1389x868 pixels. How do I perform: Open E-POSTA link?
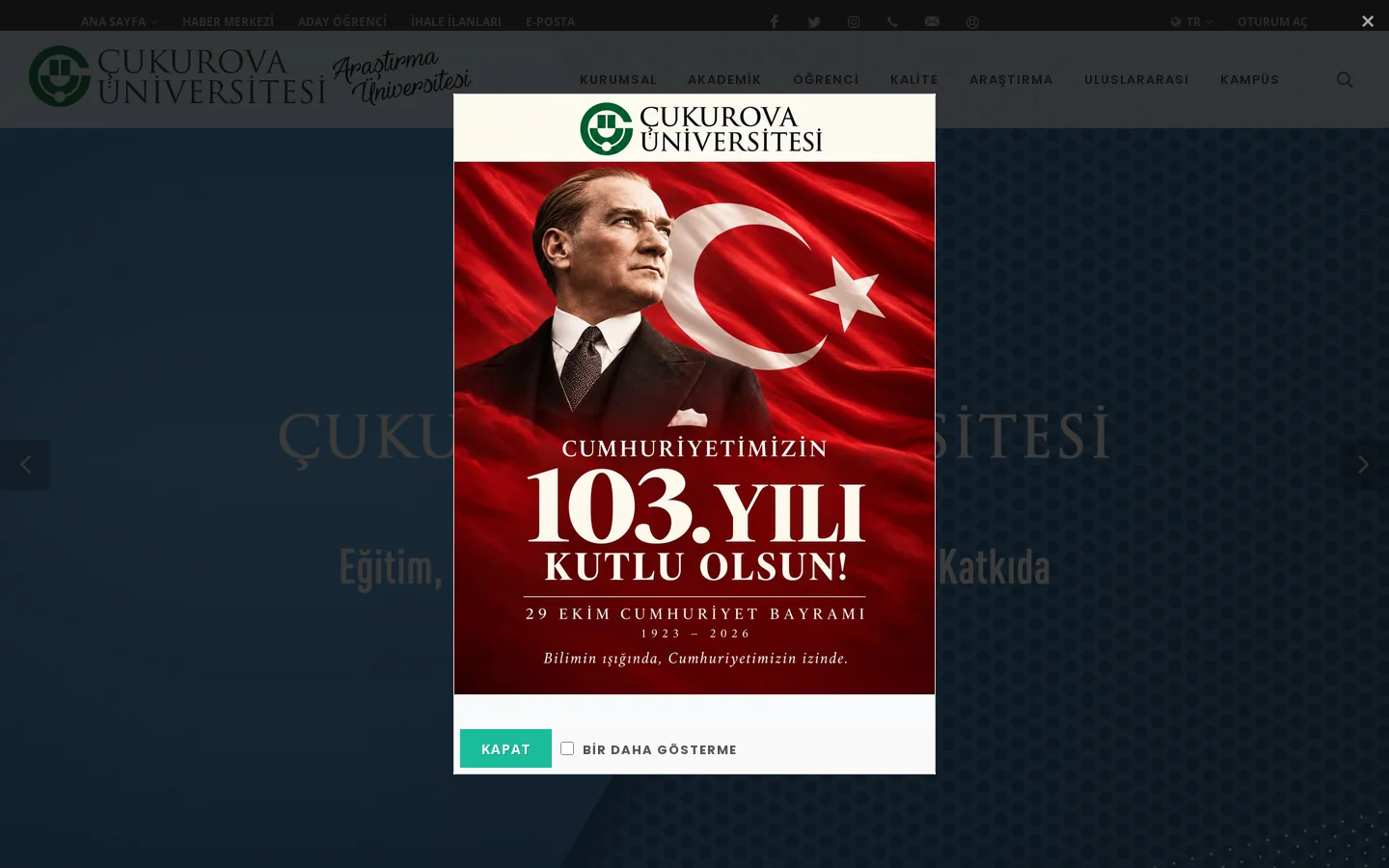(x=550, y=21)
